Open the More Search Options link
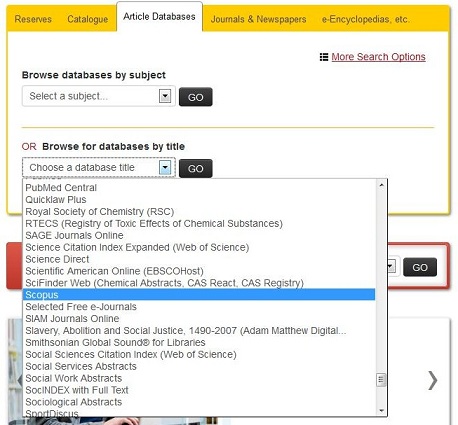The image size is (458, 425). point(378,57)
